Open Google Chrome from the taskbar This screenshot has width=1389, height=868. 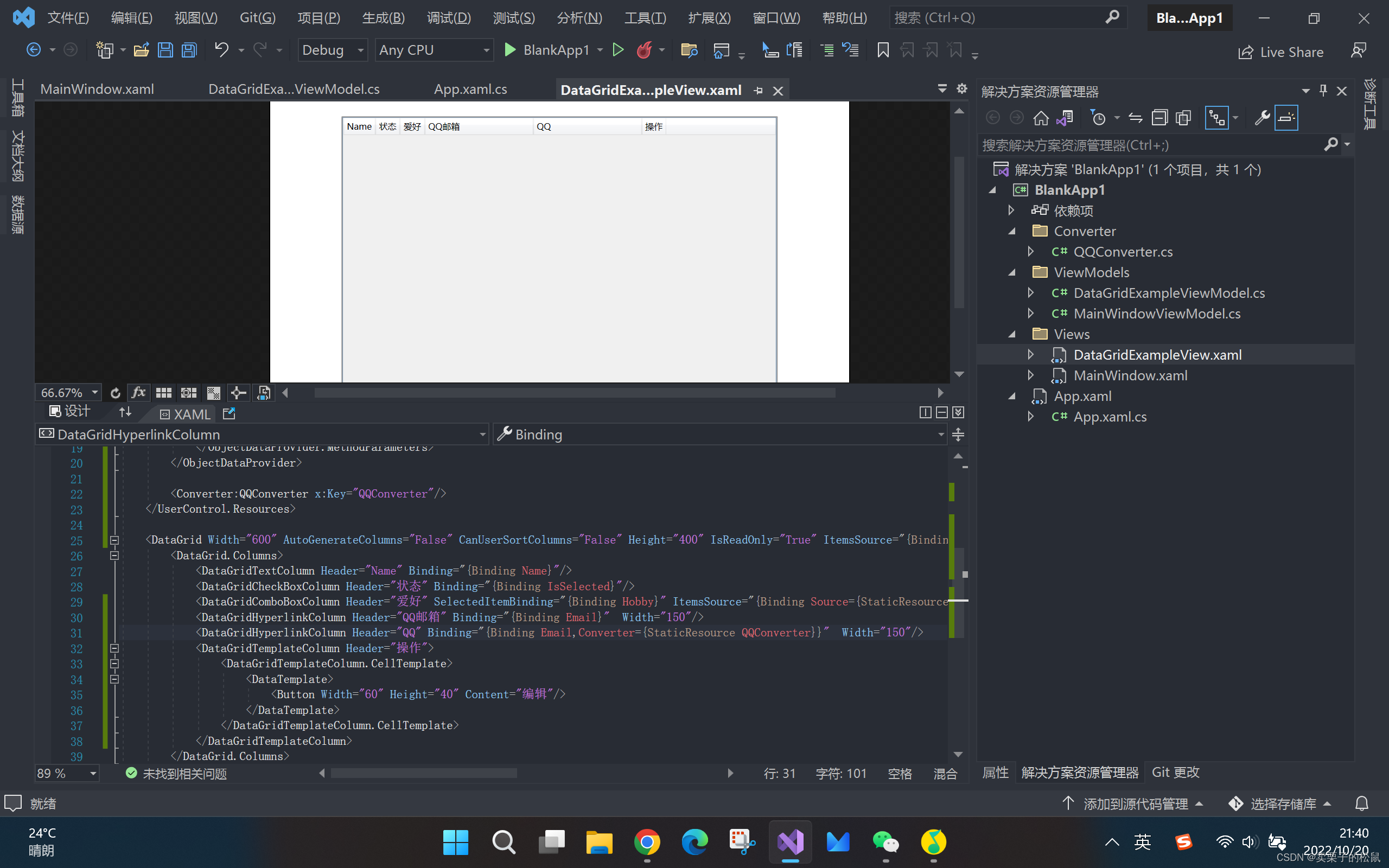[647, 842]
